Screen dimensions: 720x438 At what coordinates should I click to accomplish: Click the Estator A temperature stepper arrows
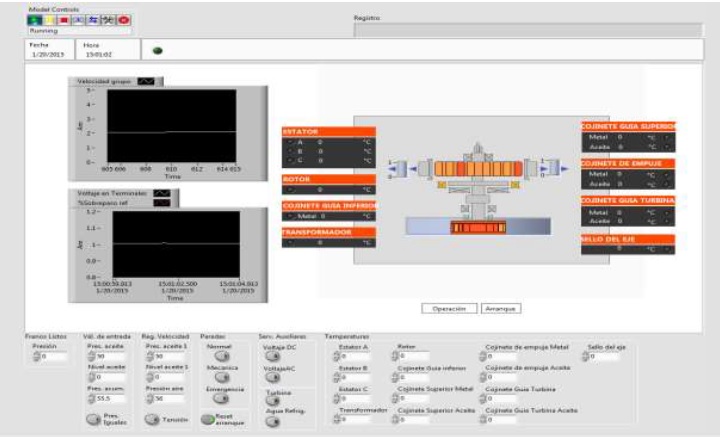pyautogui.click(x=334, y=357)
